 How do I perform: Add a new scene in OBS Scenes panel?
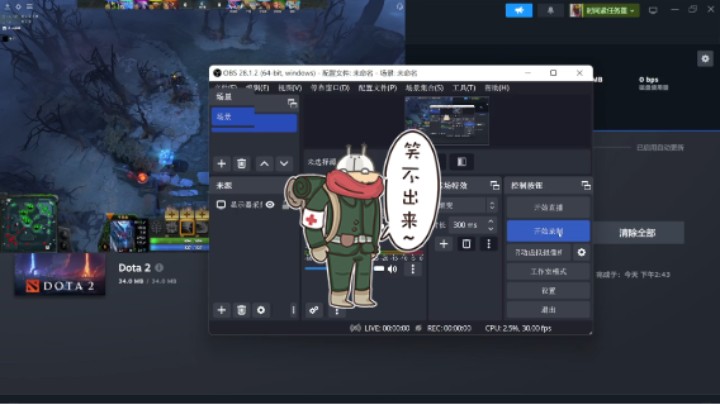point(221,163)
